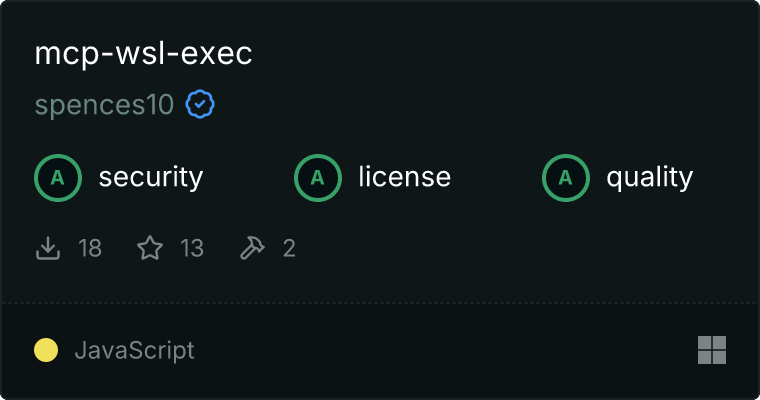Click the Windows platform logo icon
Image resolution: width=760 pixels, height=400 pixels.
tap(712, 350)
